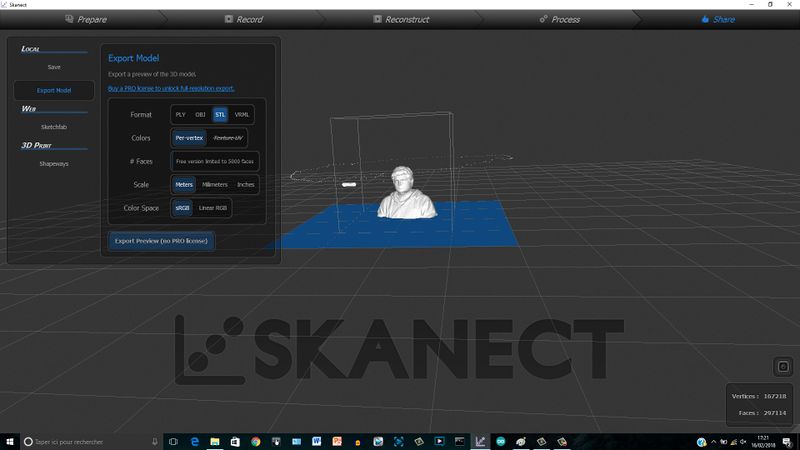Open Microsoft Edge from the taskbar

[x=193, y=440]
